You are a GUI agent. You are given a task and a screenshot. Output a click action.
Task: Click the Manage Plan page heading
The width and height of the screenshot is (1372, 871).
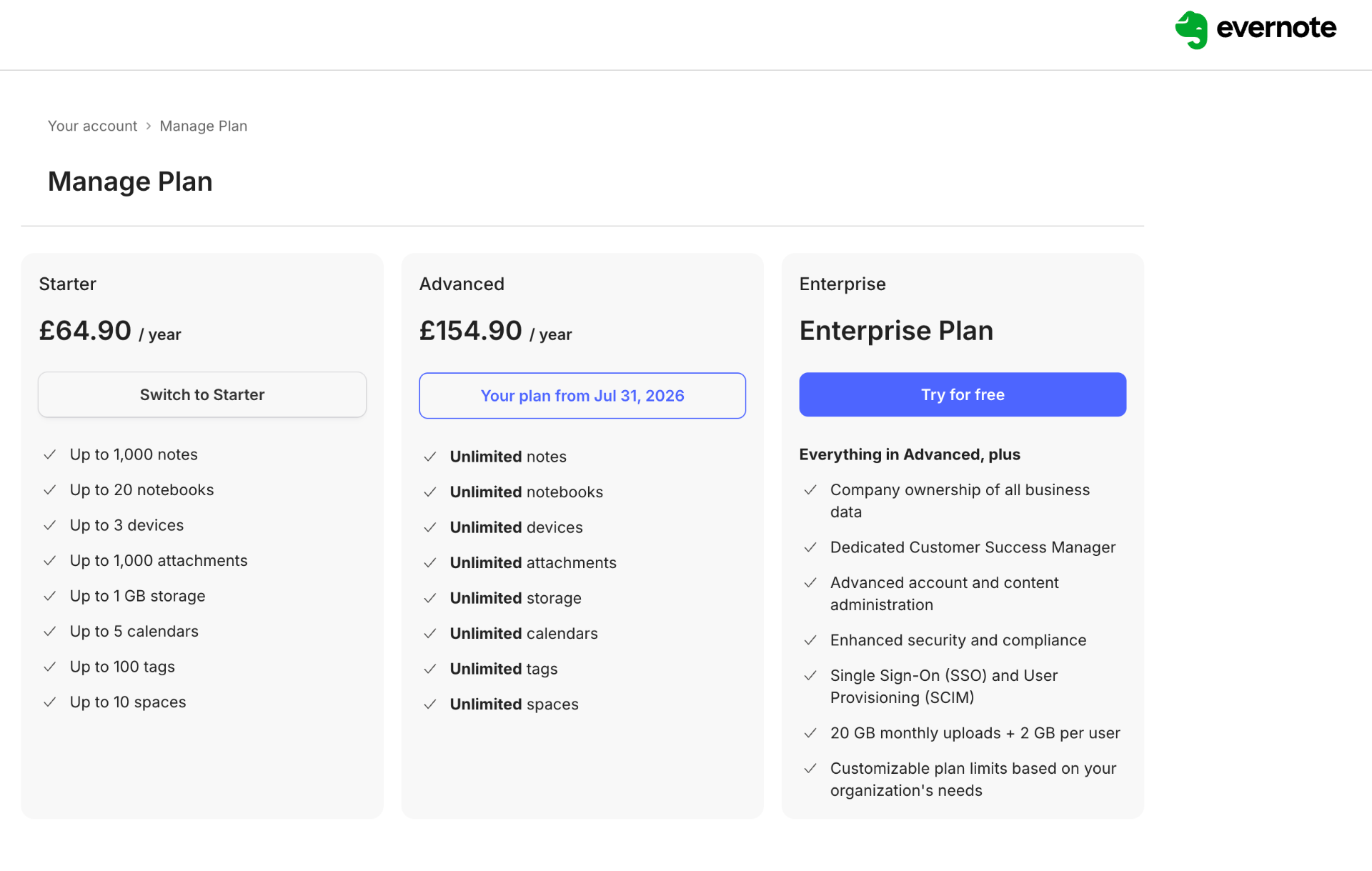[x=130, y=181]
